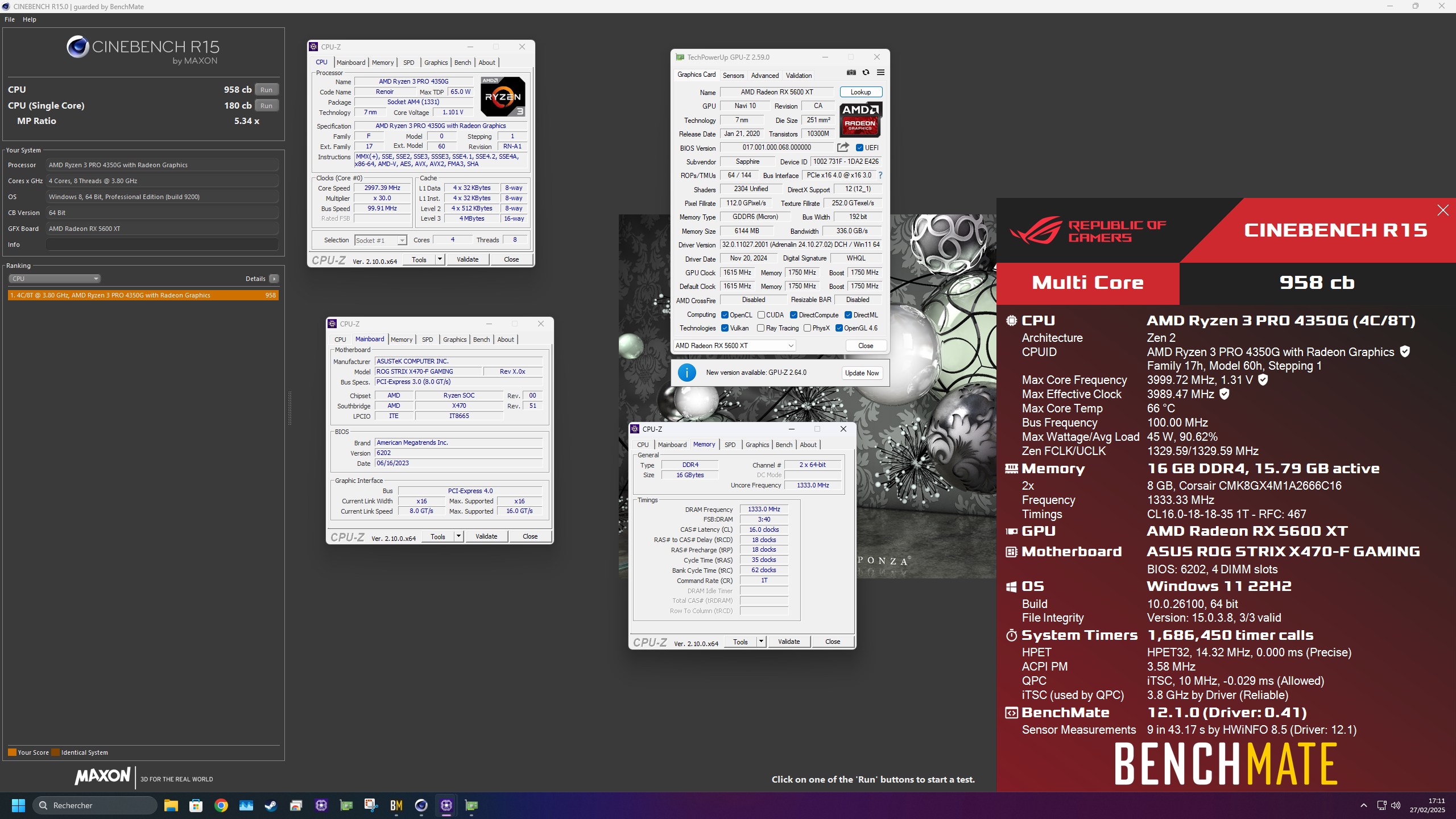Open the Validation tab in GPU-Z

coord(799,75)
